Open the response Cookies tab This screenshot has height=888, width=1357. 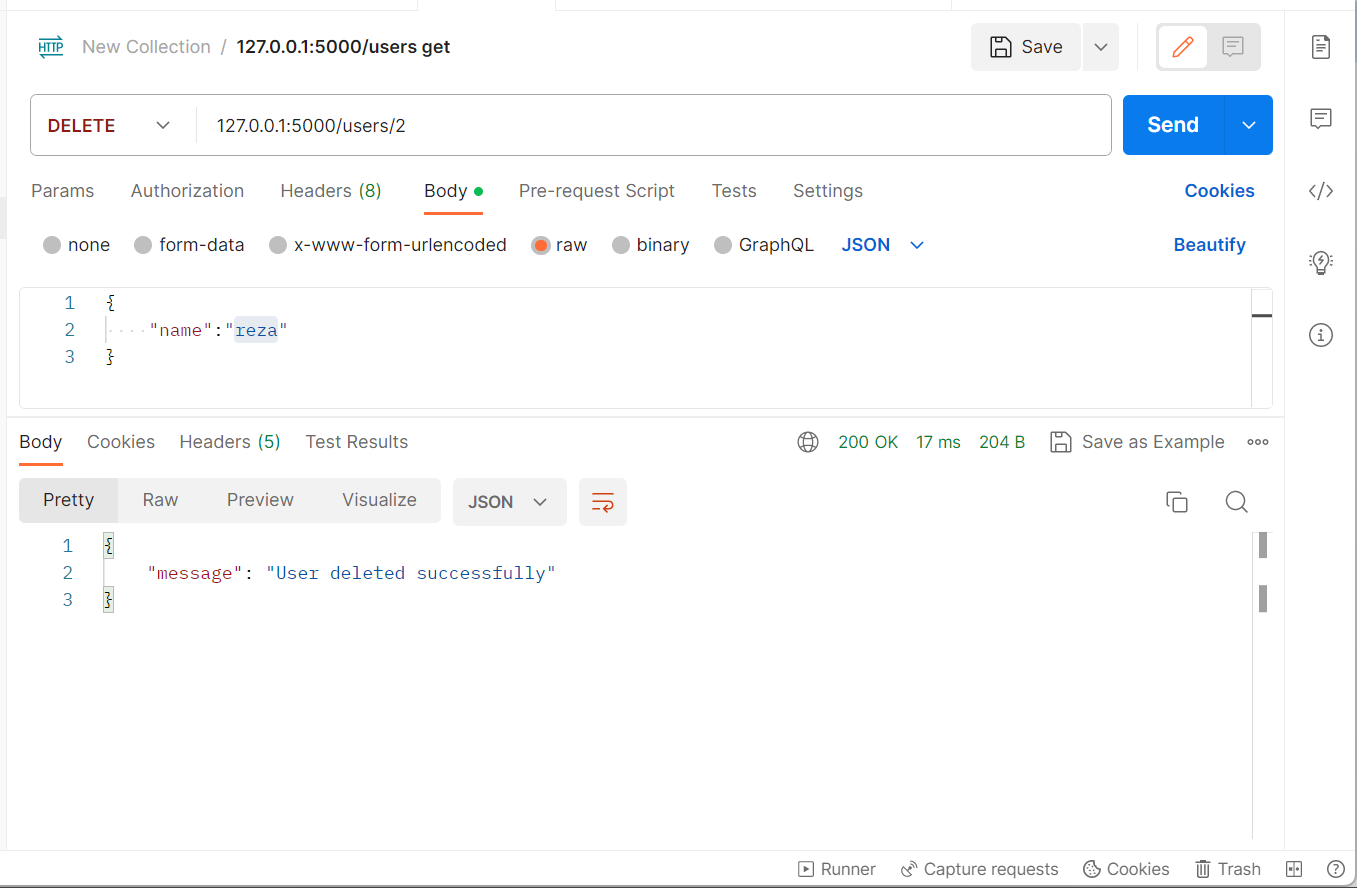121,442
